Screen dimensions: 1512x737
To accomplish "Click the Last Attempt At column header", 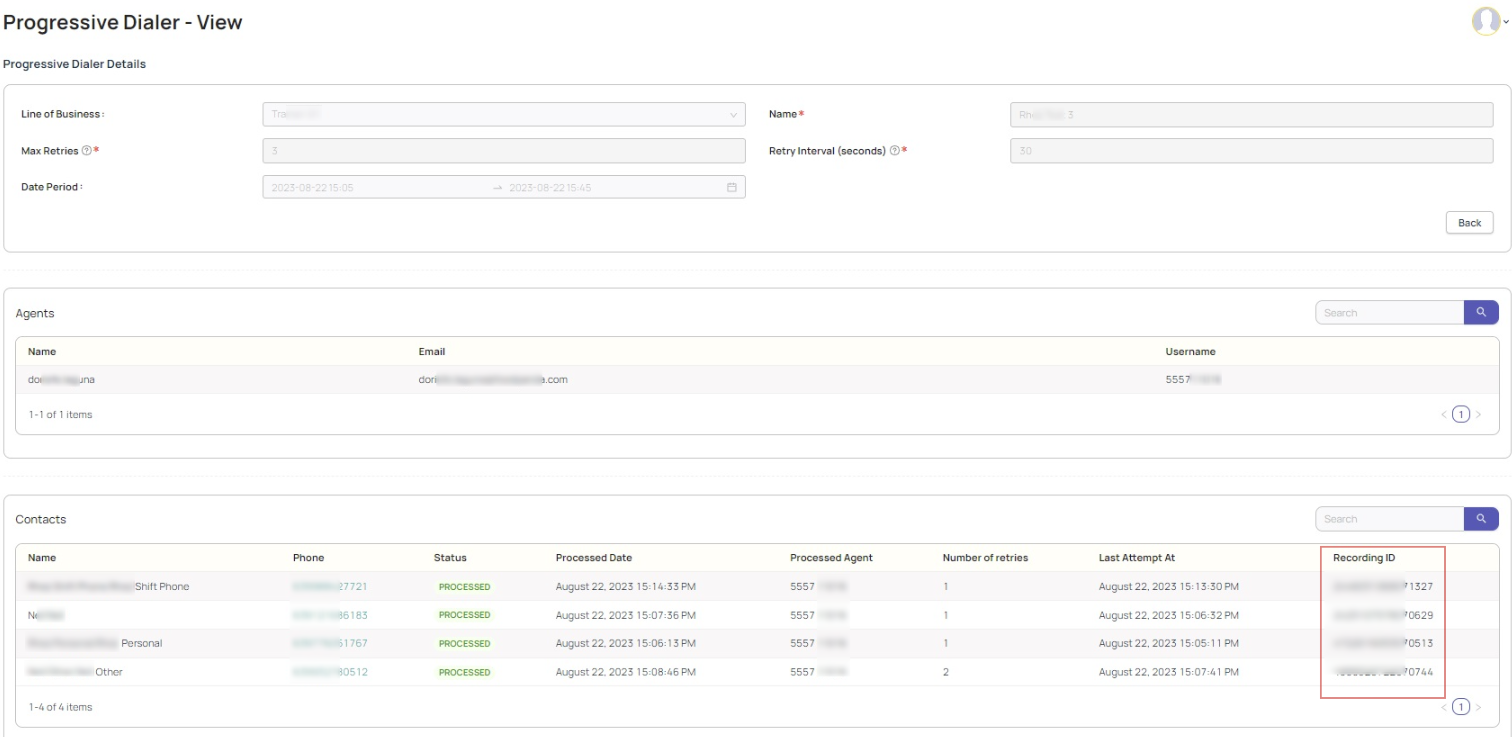I will click(x=1138, y=558).
